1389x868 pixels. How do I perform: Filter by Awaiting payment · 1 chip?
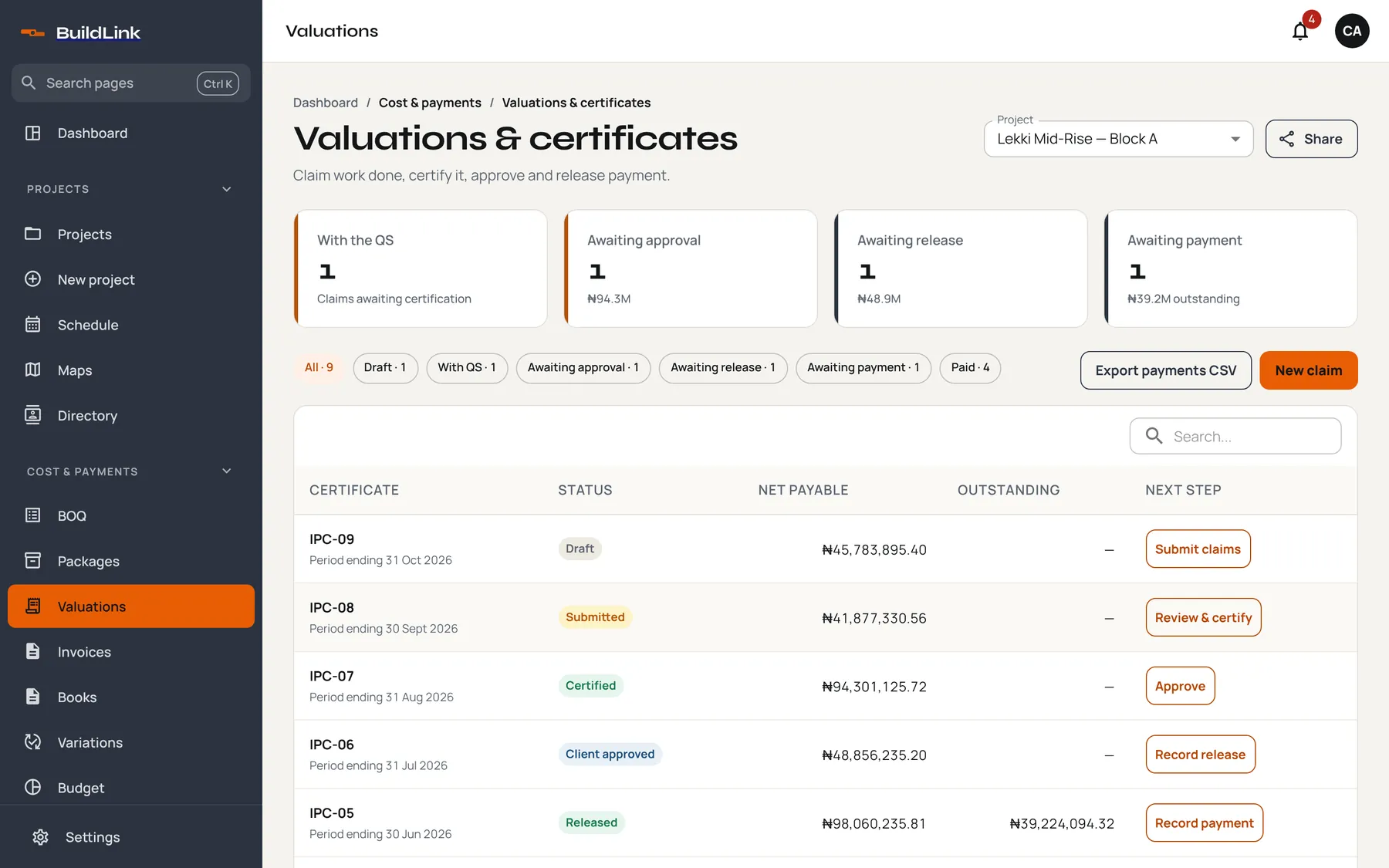click(x=863, y=368)
